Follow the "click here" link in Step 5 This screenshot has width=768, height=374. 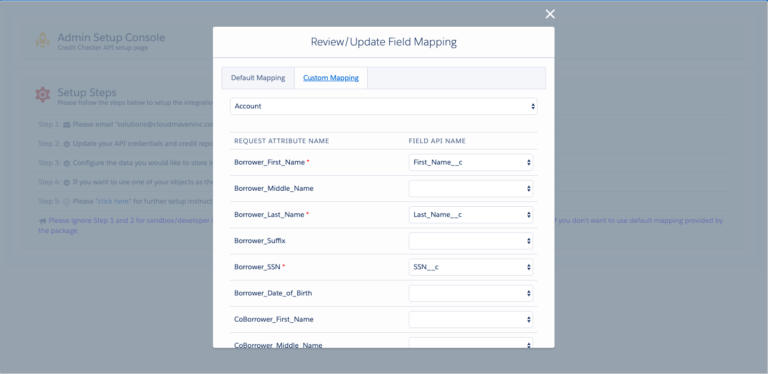point(113,201)
